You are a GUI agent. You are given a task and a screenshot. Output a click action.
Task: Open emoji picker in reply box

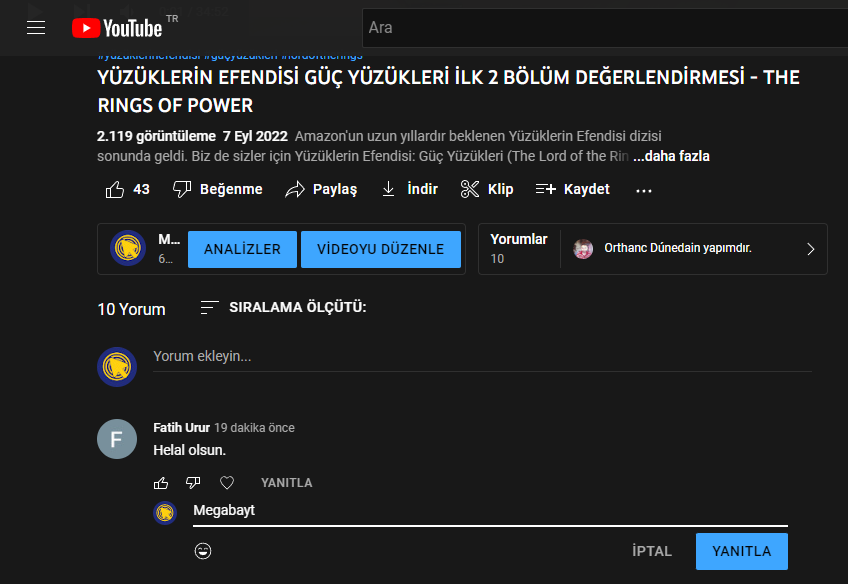[203, 551]
